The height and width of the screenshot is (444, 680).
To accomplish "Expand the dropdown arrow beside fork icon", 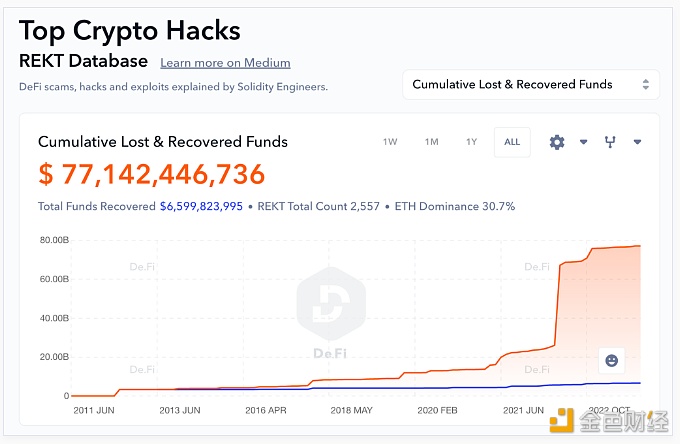I will point(637,142).
